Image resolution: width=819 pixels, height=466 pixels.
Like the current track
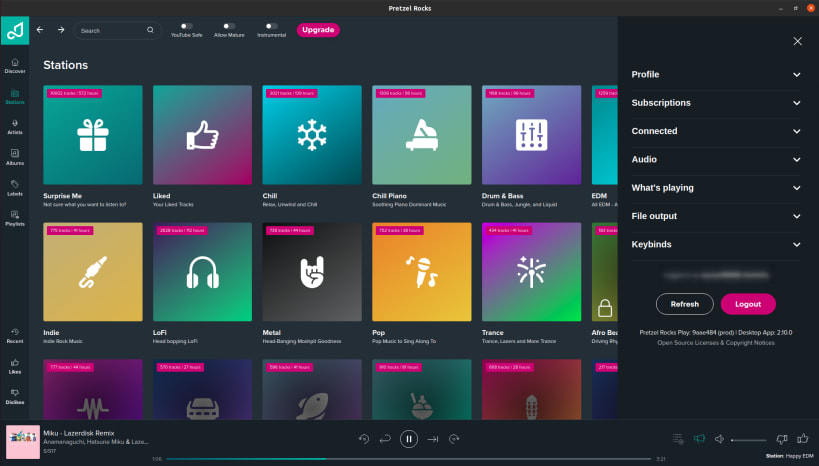(803, 438)
